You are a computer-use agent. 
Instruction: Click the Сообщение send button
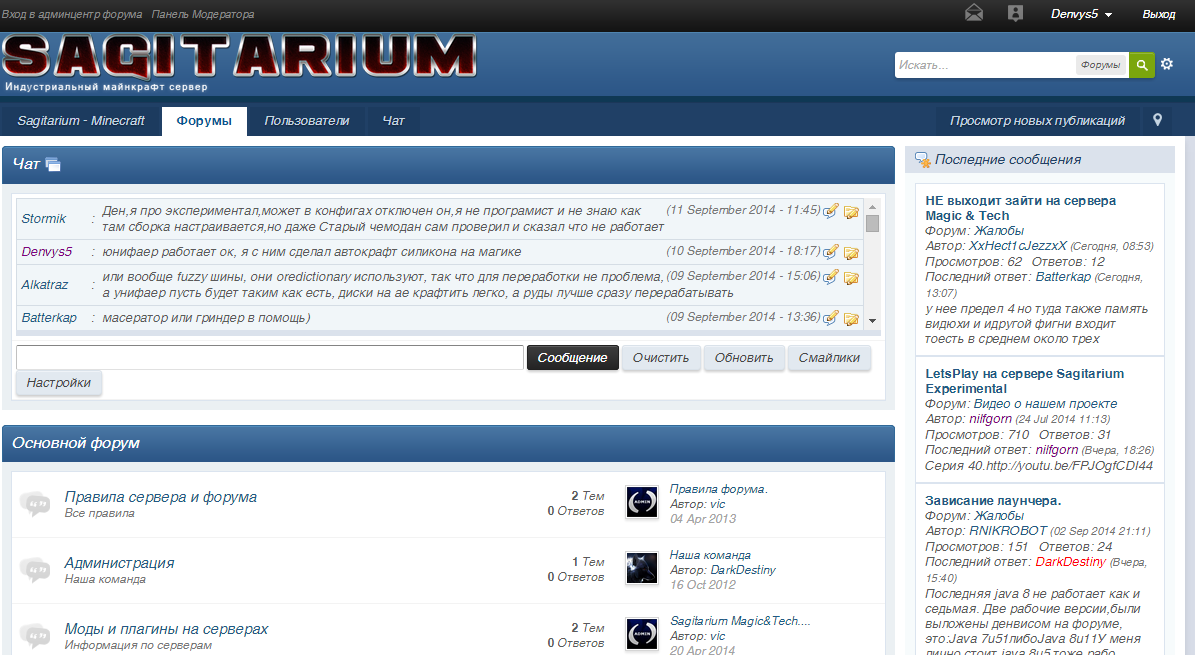572,358
